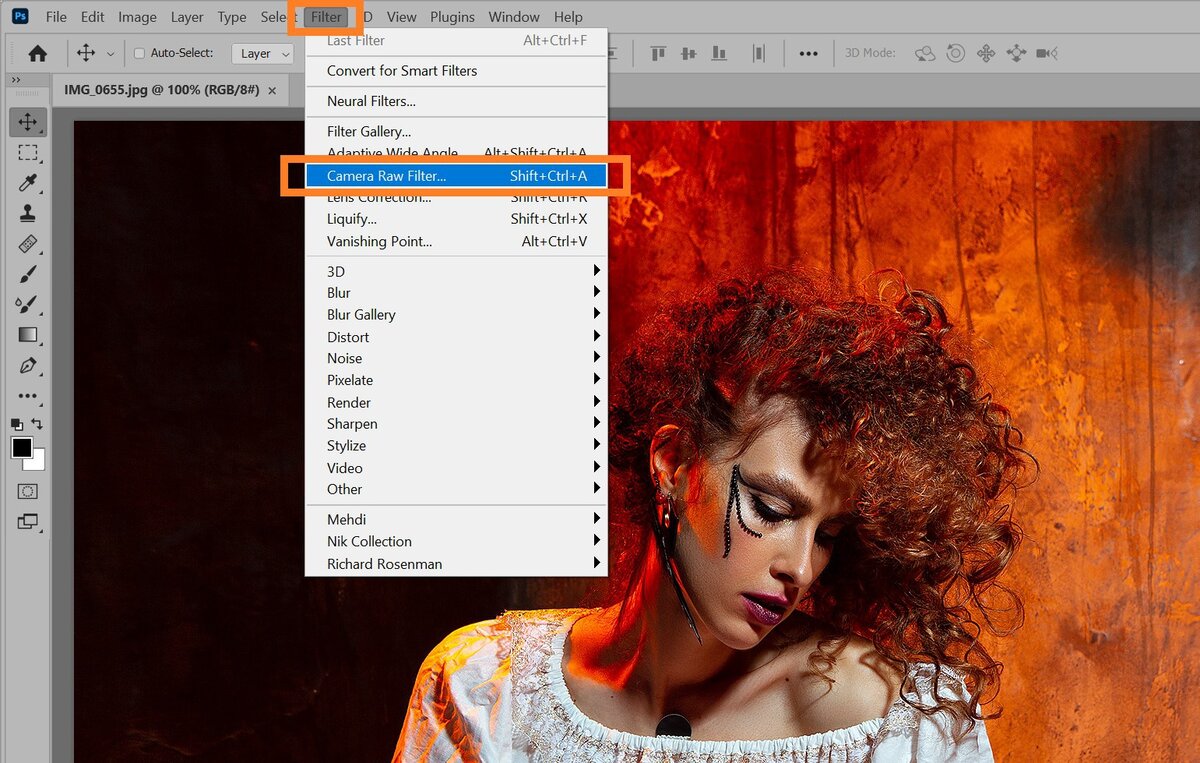Change screen mode icon
Screen dimensions: 1200x763
point(28,521)
